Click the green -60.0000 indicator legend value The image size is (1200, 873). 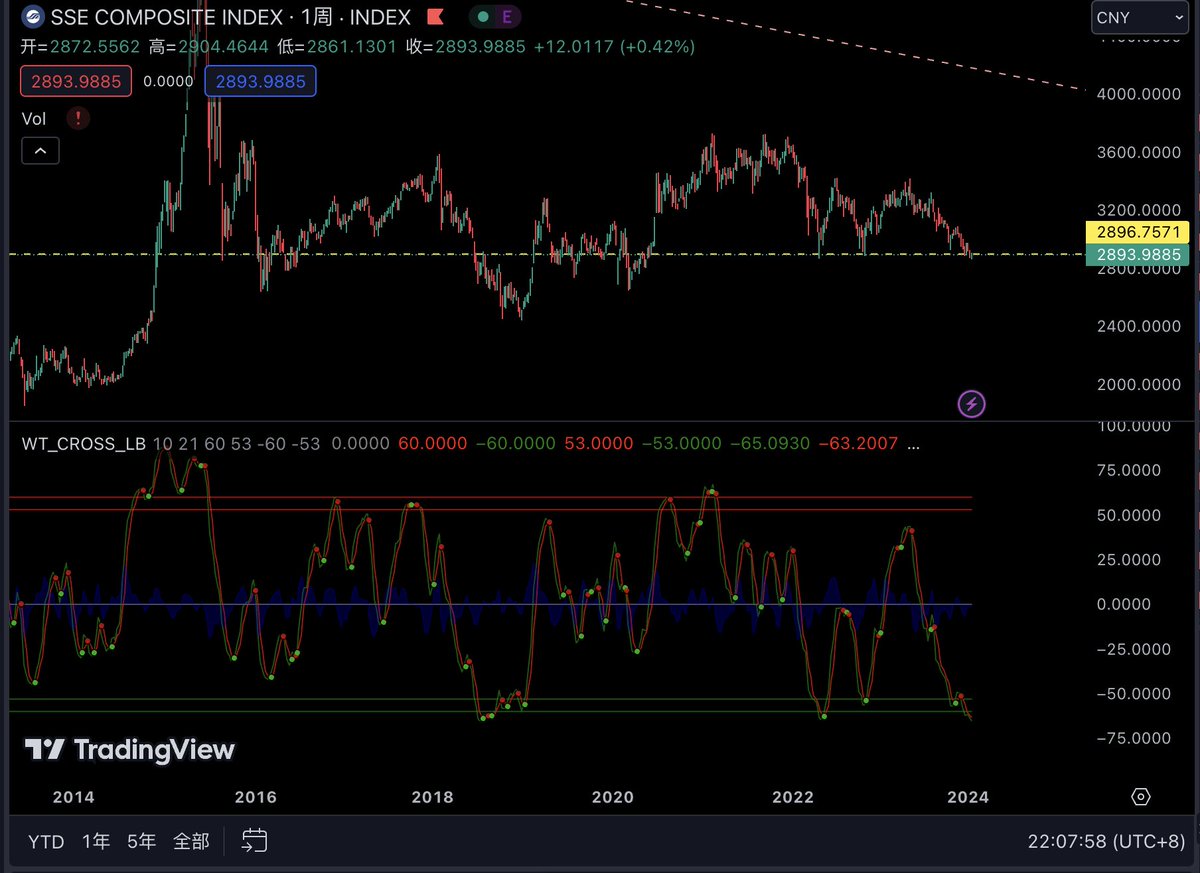(516, 443)
